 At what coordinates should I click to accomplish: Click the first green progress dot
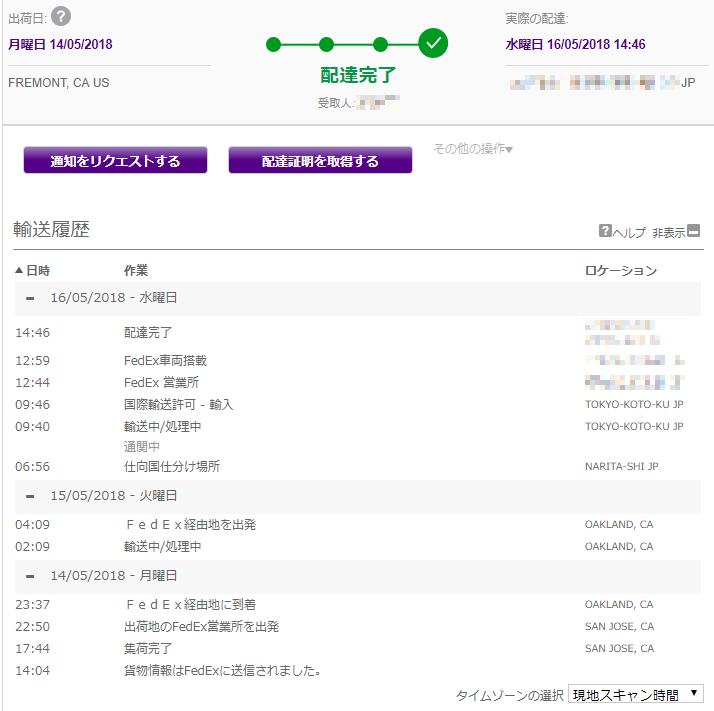273,45
